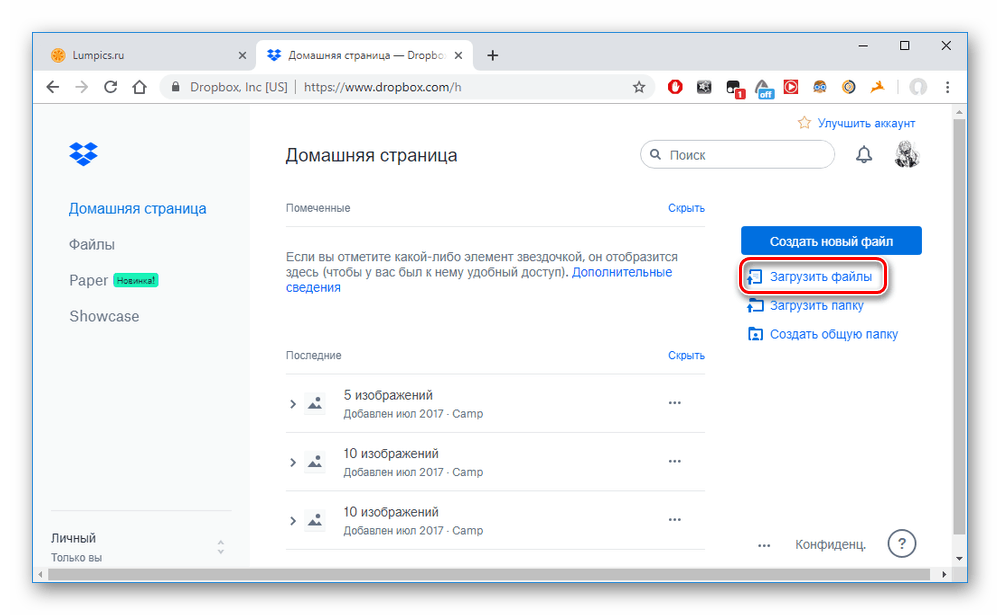Open the help question mark button
The height and width of the screenshot is (615, 1000).
click(x=902, y=544)
